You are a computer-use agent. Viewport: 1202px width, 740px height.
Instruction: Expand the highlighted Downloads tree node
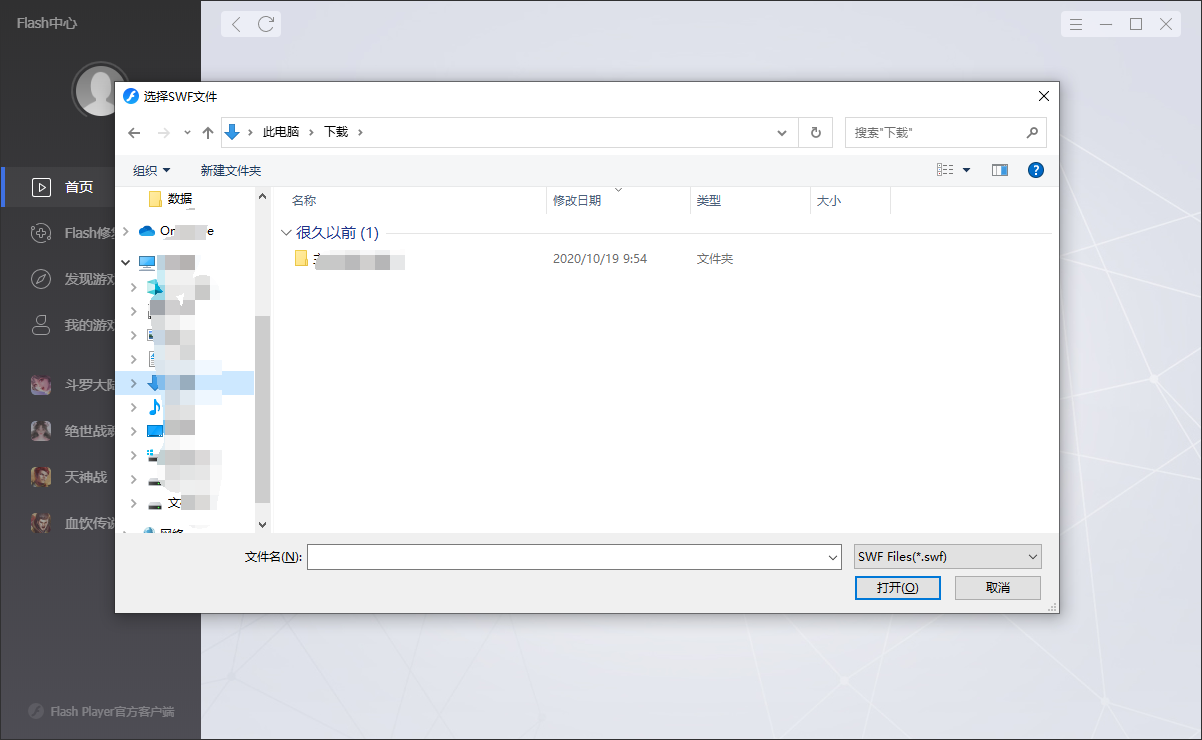[133, 382]
